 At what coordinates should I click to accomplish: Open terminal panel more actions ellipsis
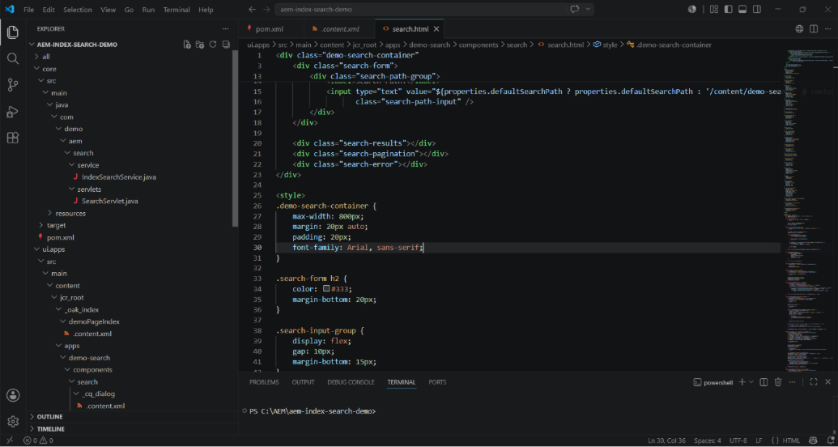click(x=792, y=382)
